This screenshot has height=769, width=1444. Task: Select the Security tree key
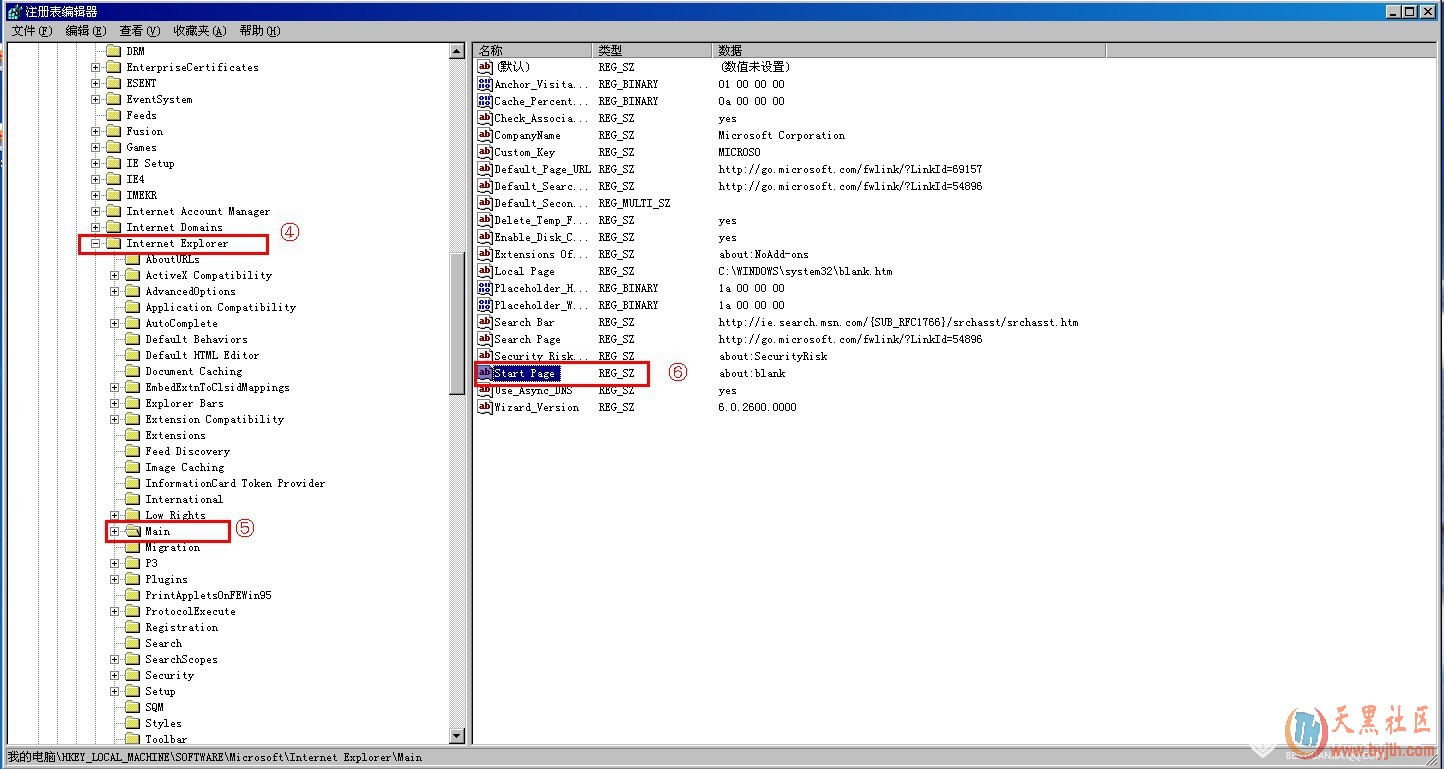[x=169, y=675]
